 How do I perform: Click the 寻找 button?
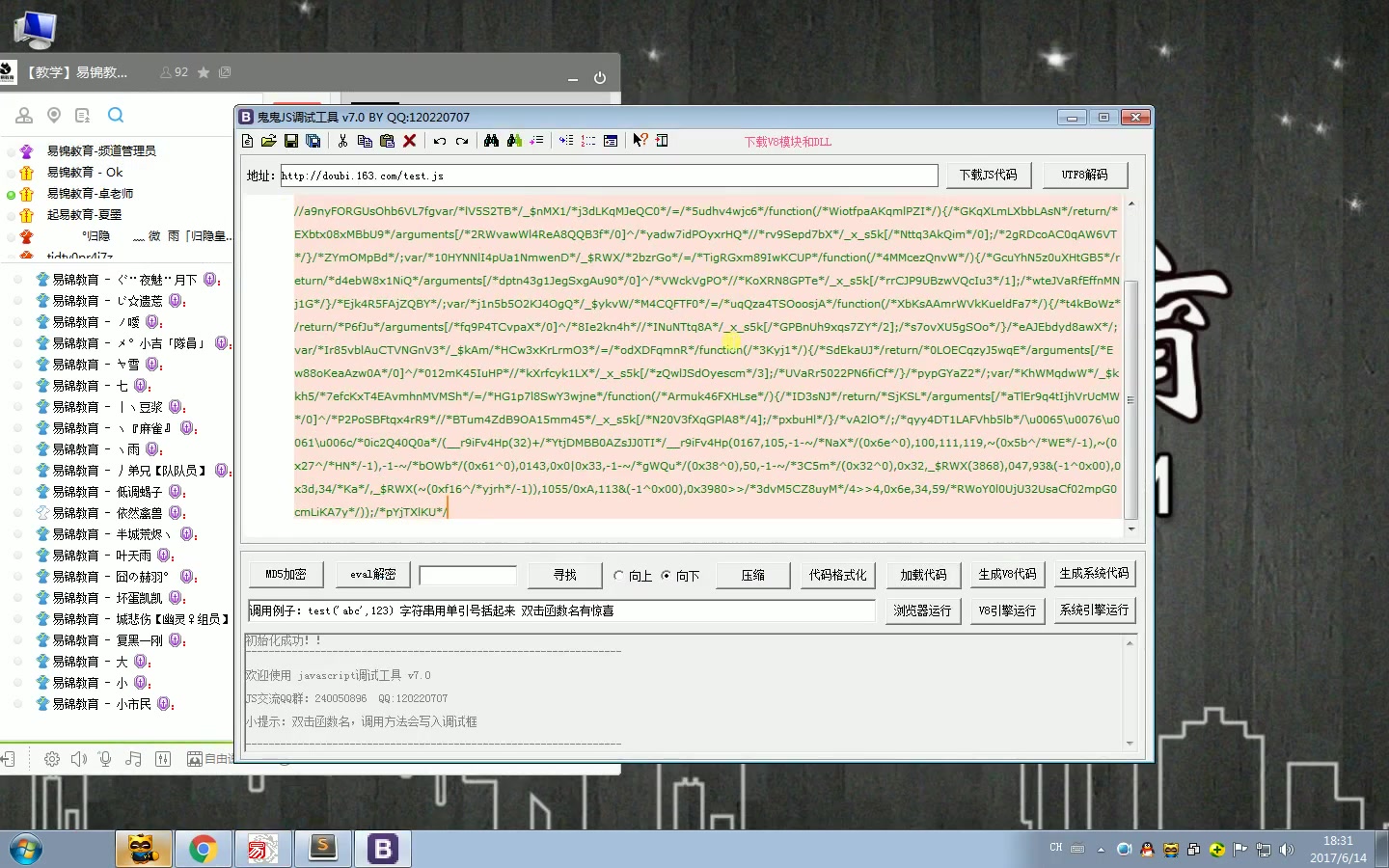565,575
